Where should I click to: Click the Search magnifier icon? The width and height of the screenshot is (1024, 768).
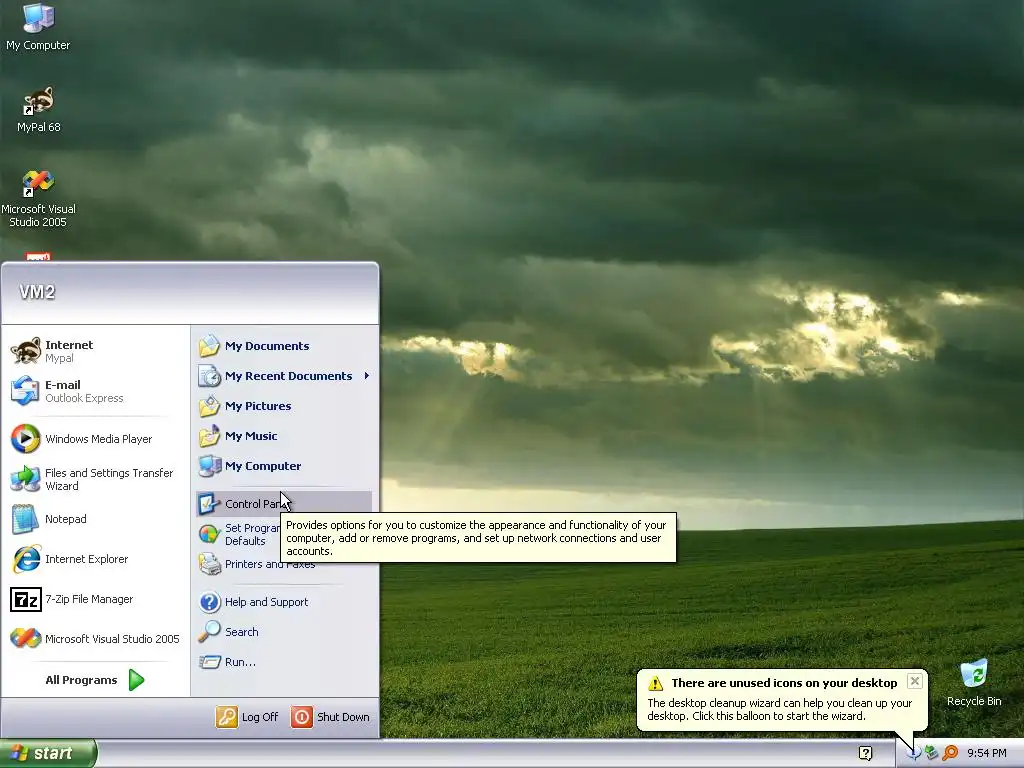[209, 632]
